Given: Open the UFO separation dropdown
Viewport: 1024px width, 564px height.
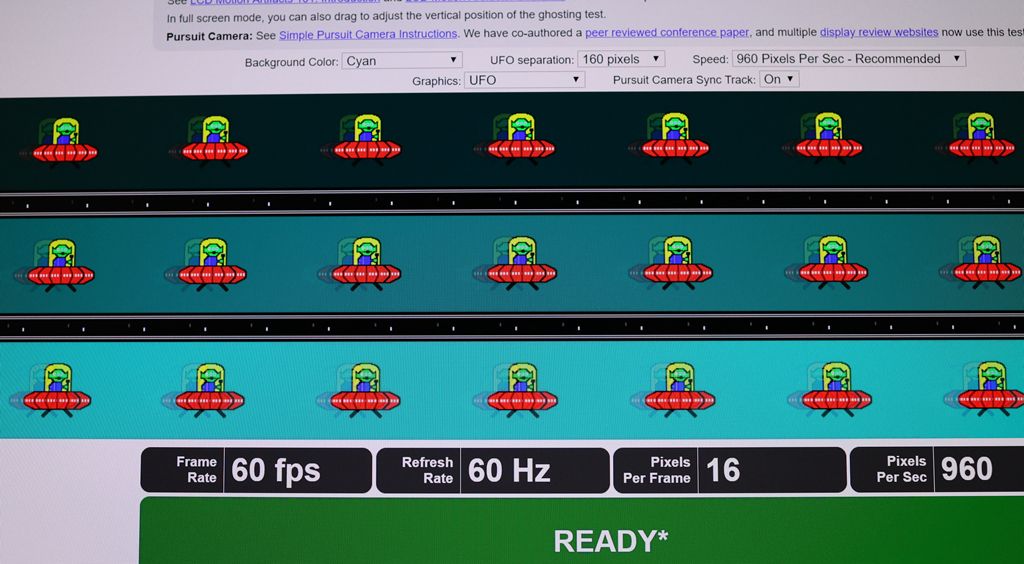Looking at the screenshot, I should point(620,59).
